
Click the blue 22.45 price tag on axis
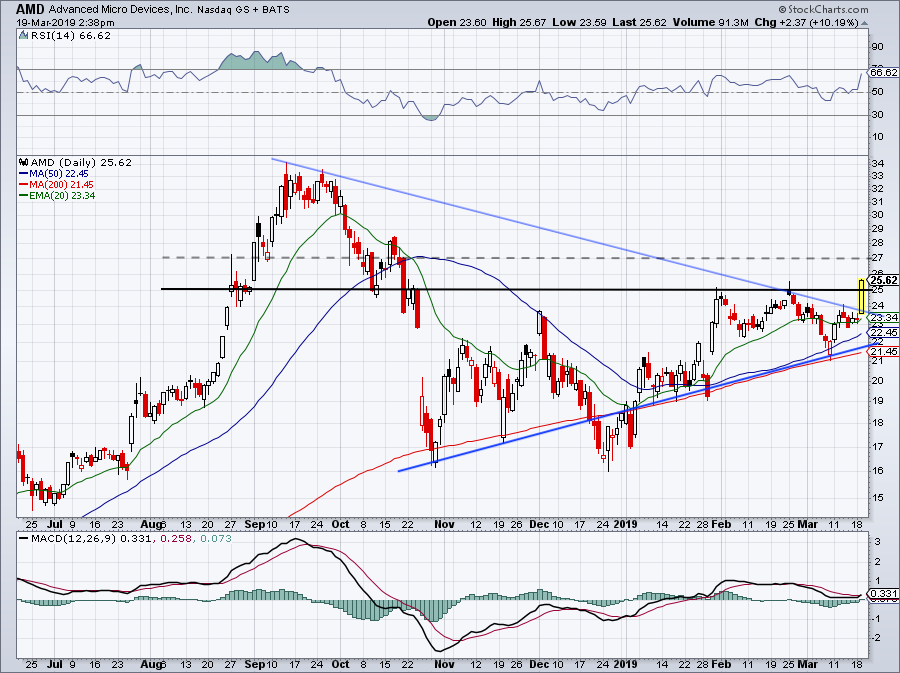point(884,333)
